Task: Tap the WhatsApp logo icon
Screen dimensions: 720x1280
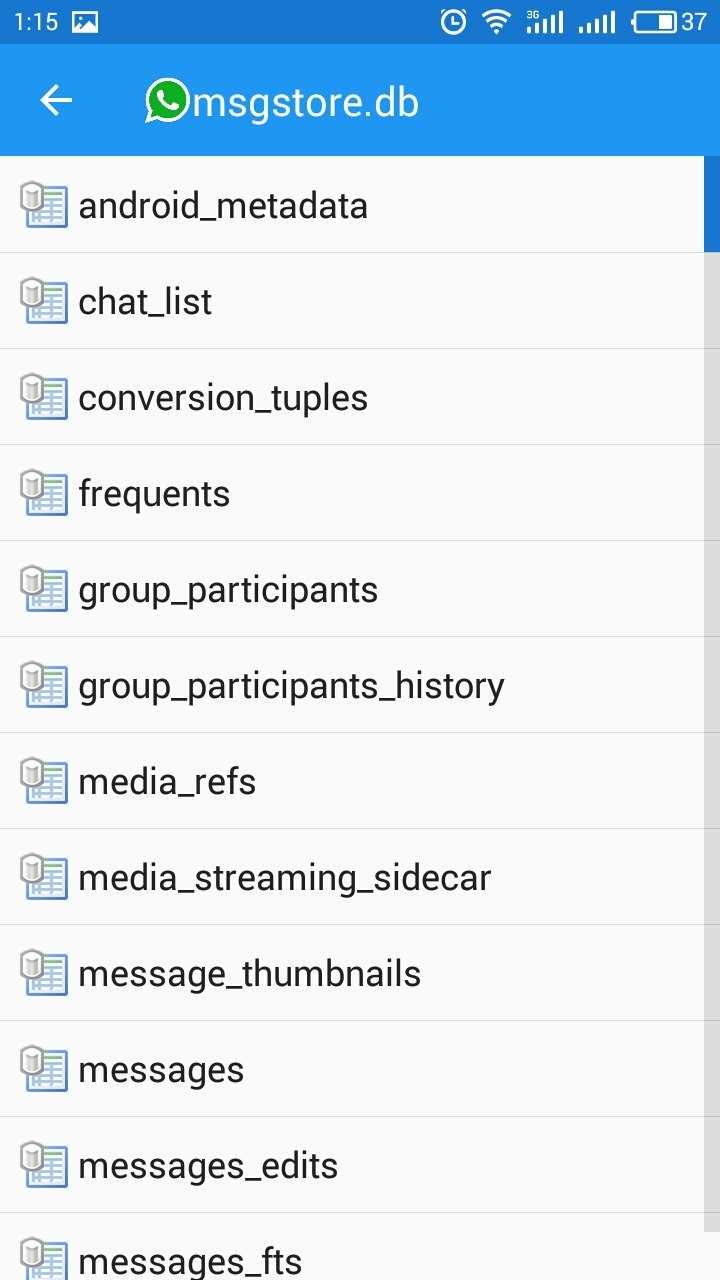Action: coord(167,101)
